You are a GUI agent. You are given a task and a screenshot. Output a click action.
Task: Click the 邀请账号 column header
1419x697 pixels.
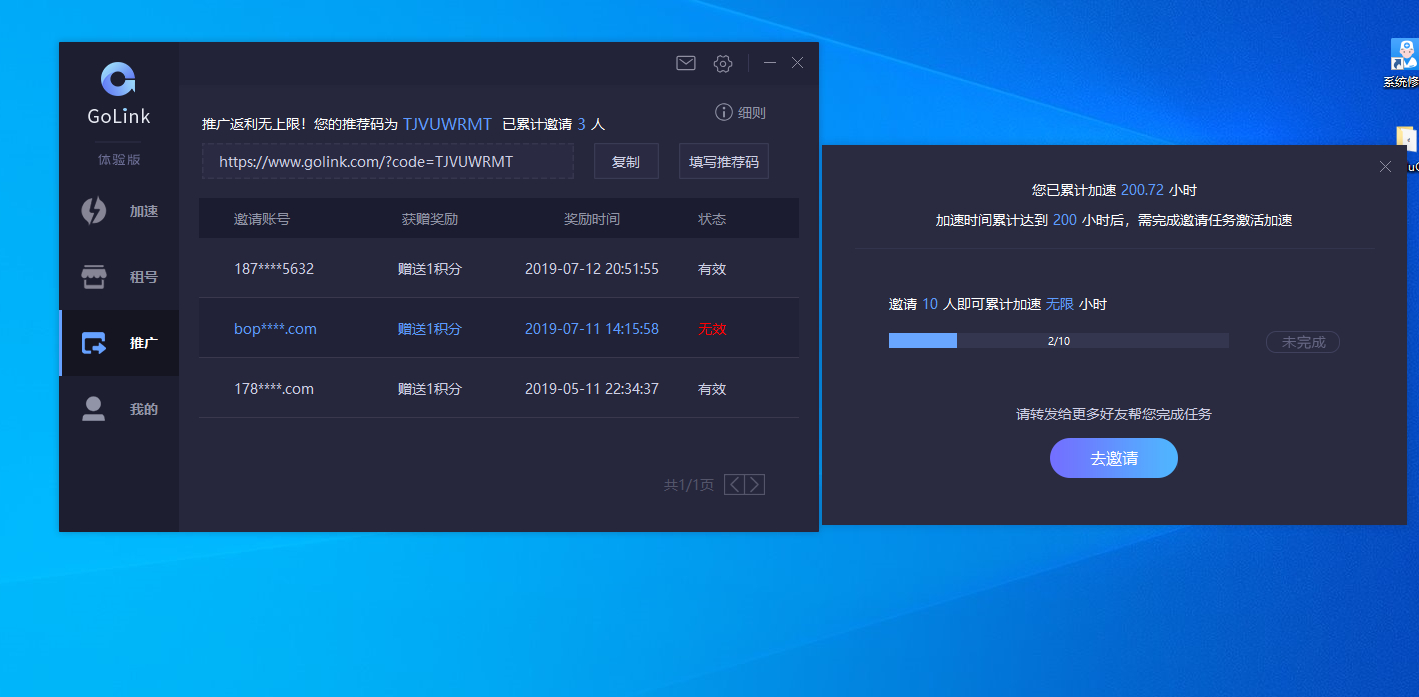pos(262,219)
